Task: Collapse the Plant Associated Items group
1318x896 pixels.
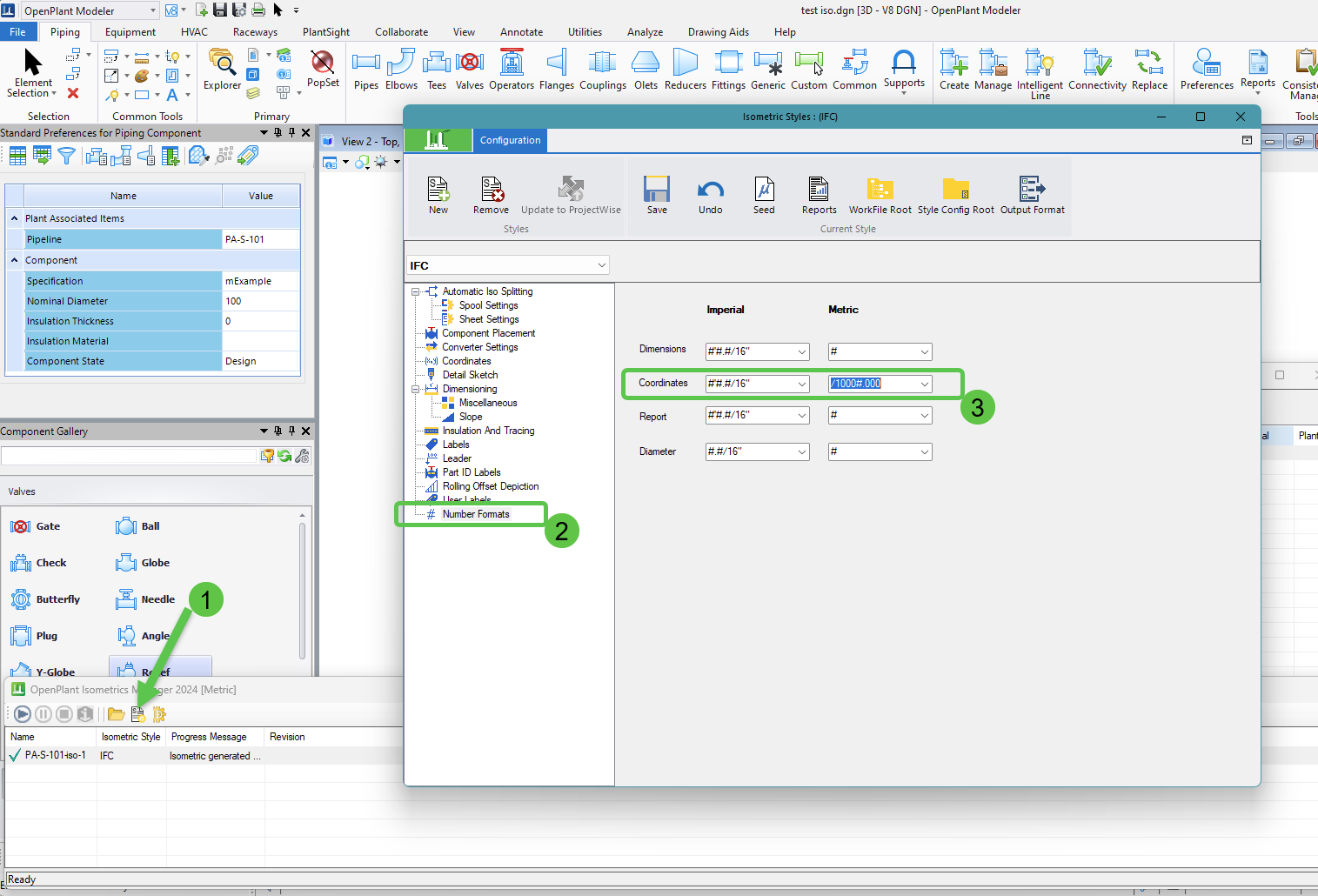Action: [15, 218]
